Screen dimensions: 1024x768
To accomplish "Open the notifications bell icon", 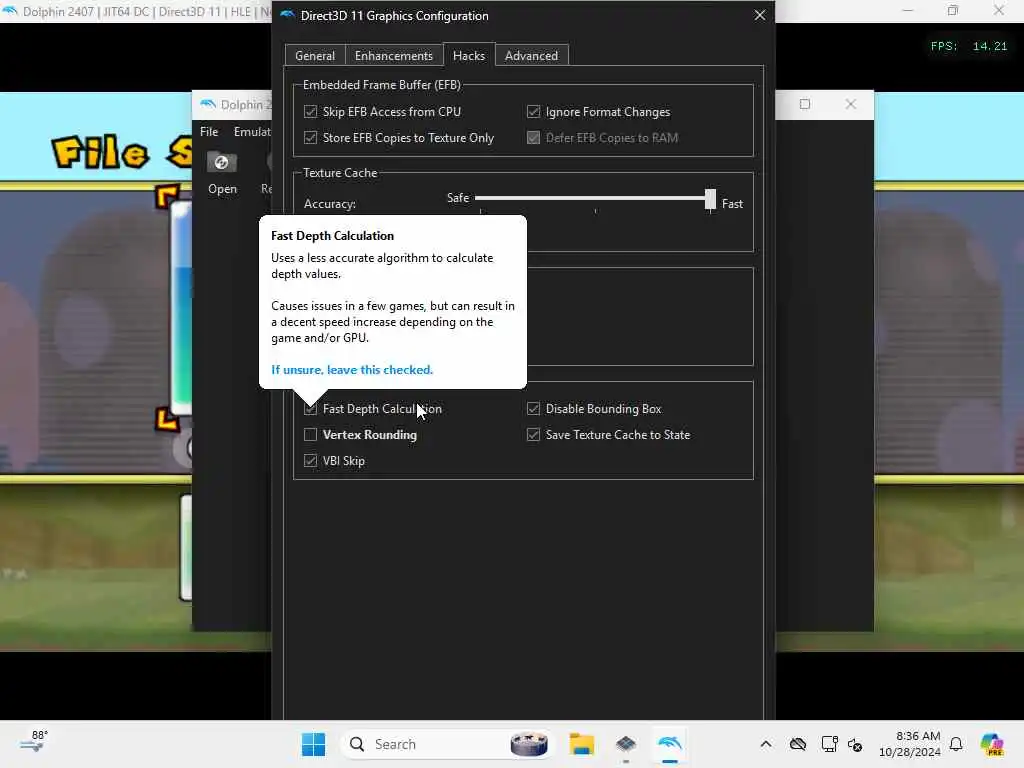I will (x=956, y=744).
